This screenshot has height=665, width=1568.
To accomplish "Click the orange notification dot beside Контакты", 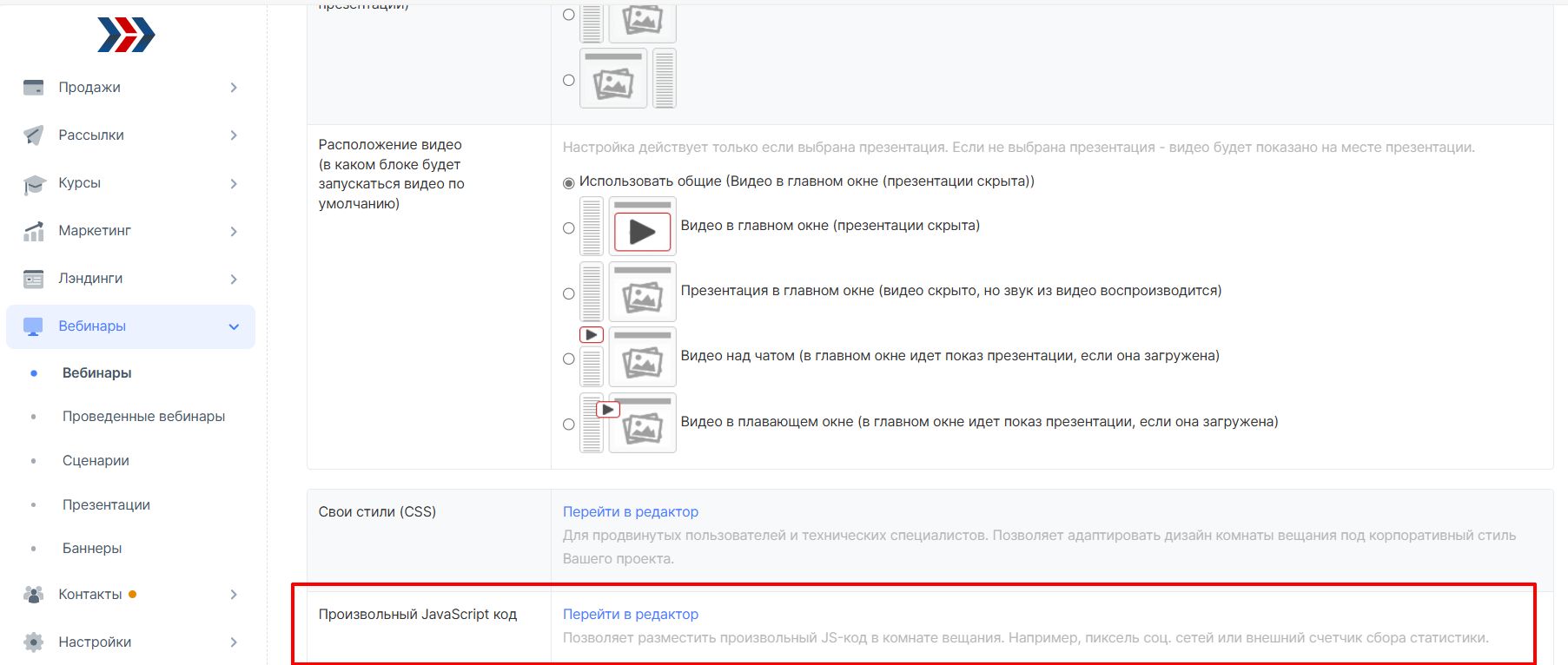I will click(132, 595).
